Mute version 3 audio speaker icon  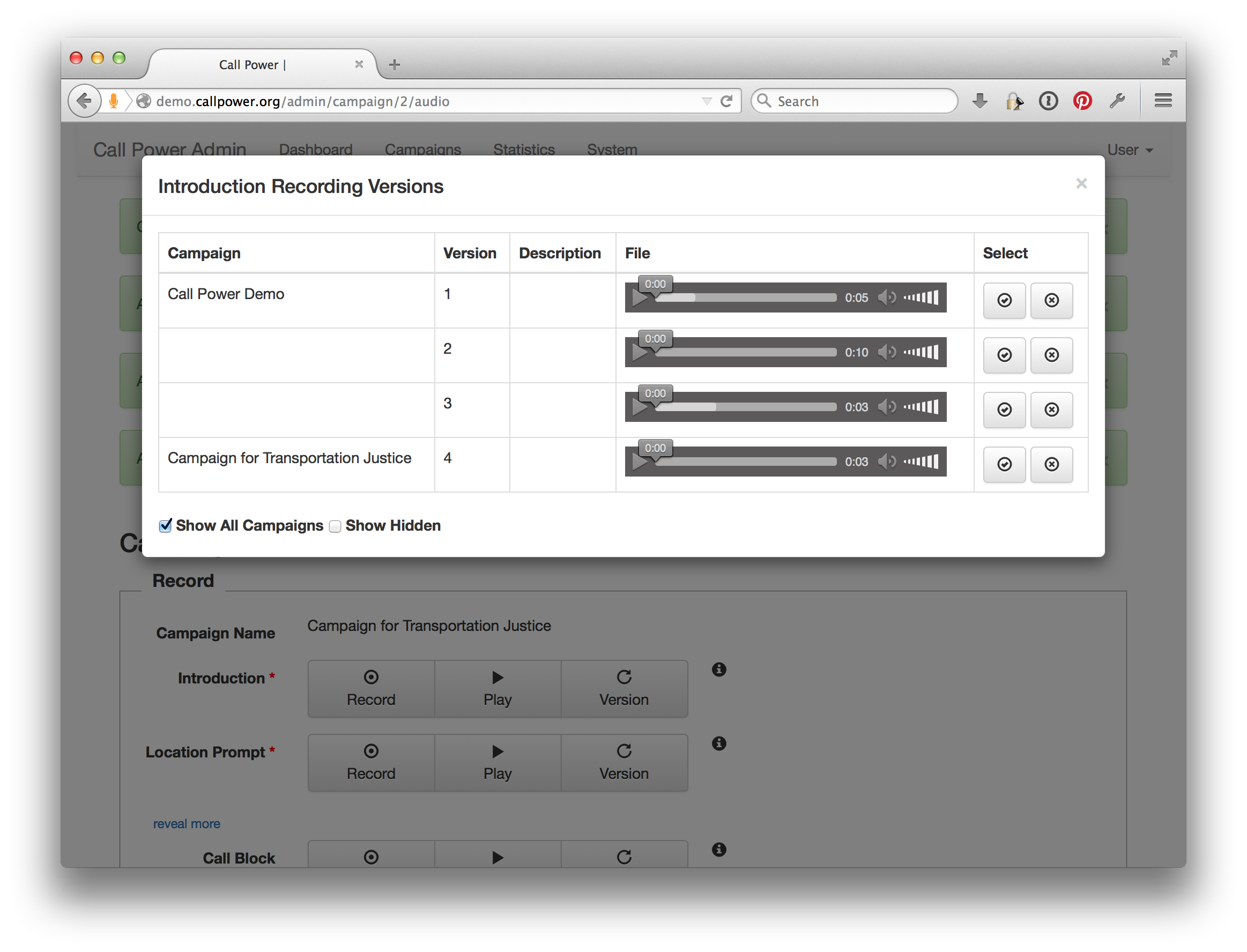pyautogui.click(x=887, y=407)
